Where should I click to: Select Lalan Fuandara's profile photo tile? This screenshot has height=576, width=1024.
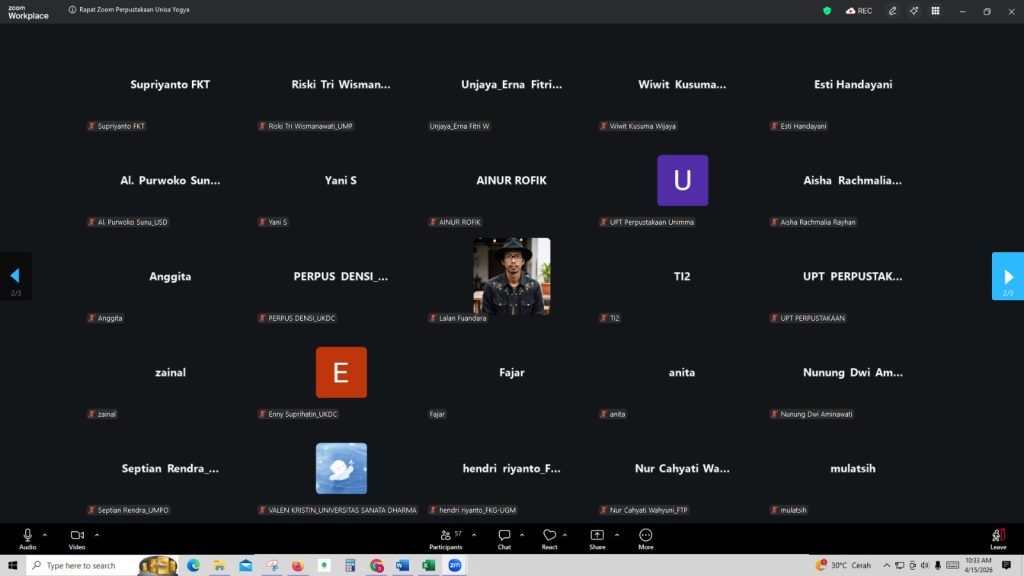tap(511, 275)
